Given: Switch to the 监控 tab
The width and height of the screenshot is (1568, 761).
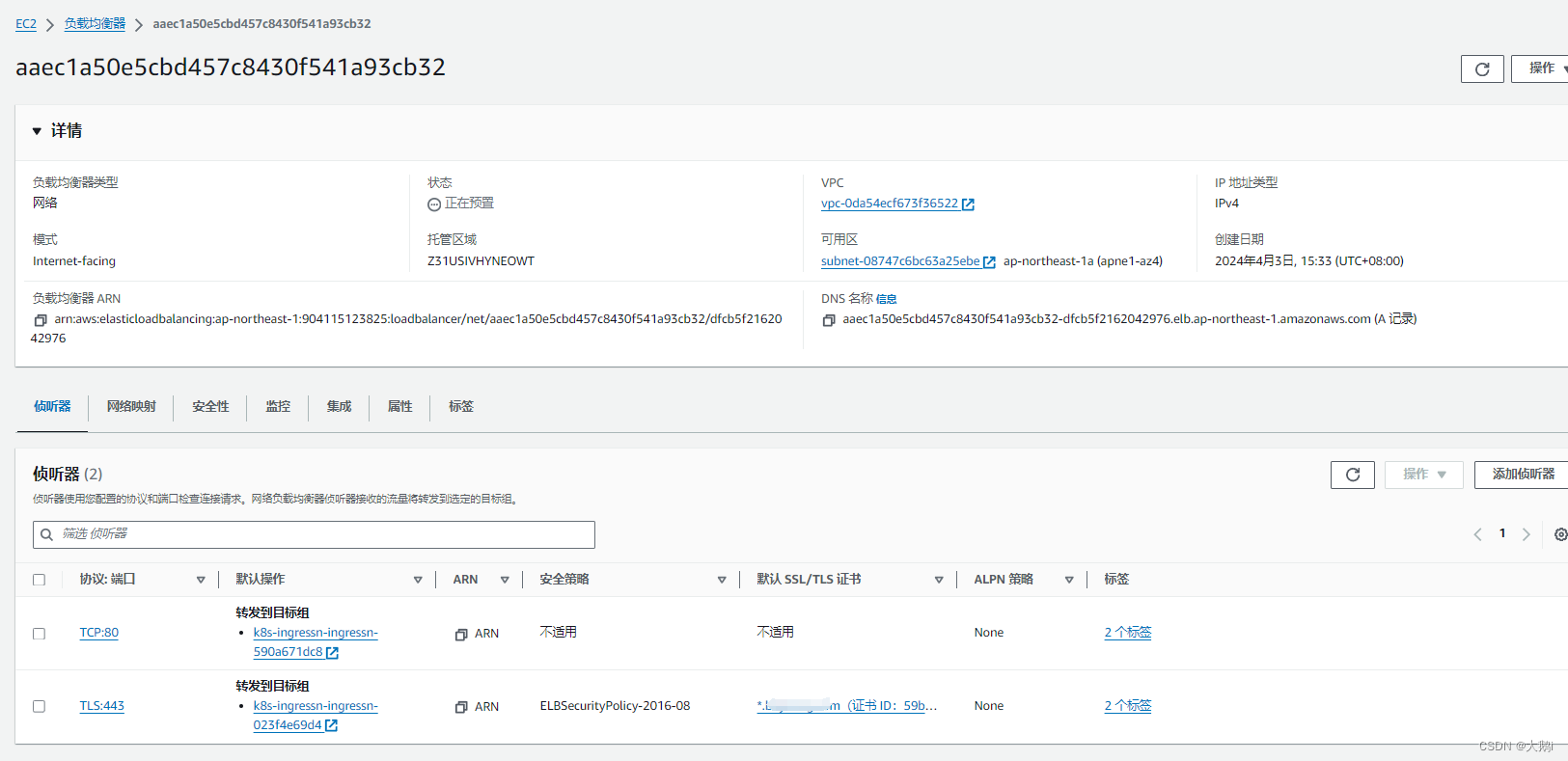Looking at the screenshot, I should [x=278, y=407].
